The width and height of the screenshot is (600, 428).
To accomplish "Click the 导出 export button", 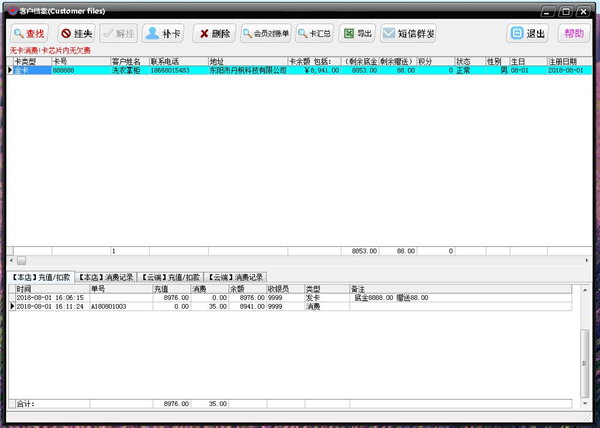I will [357, 33].
